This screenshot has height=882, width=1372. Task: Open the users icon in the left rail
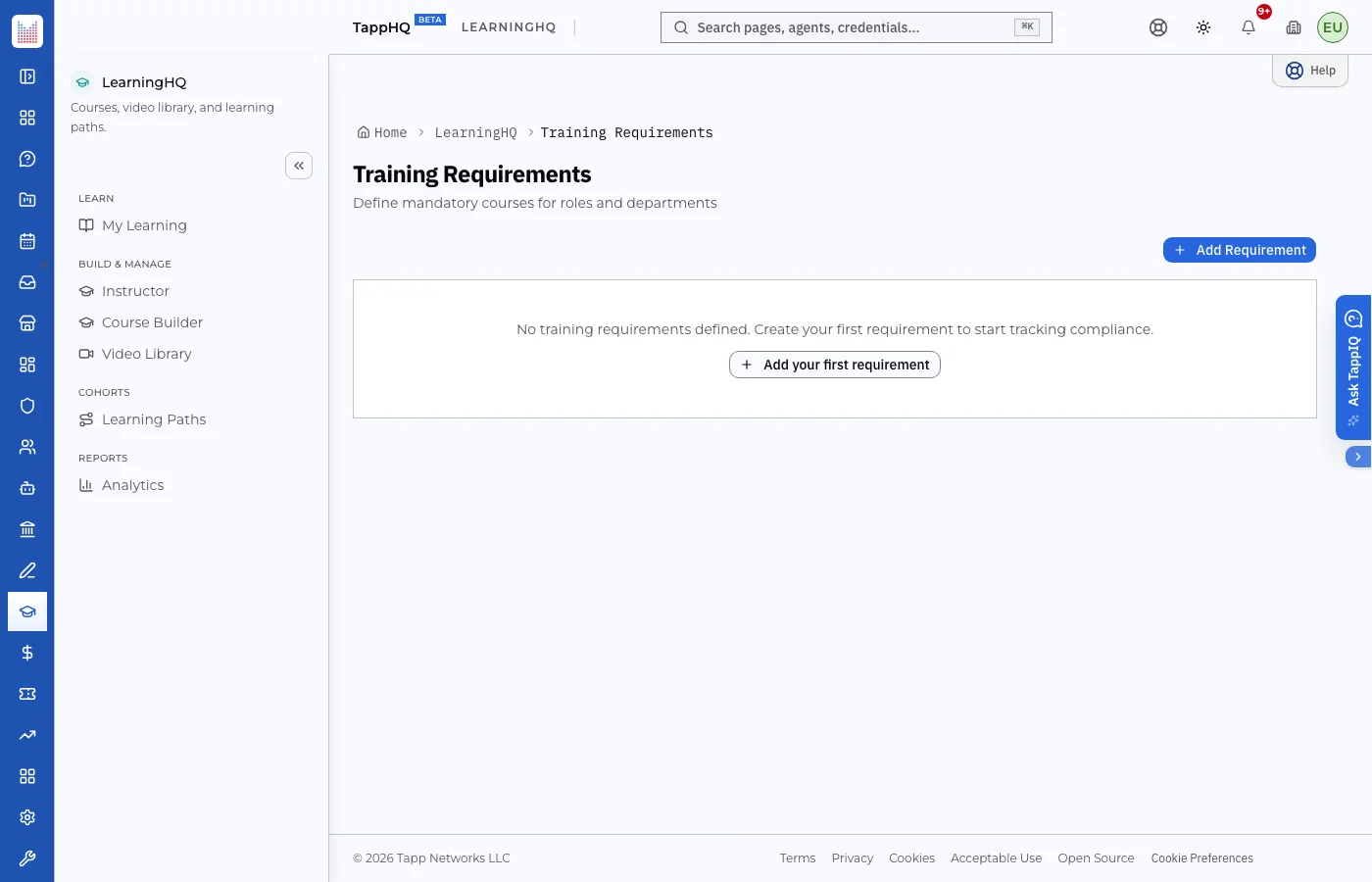click(27, 447)
